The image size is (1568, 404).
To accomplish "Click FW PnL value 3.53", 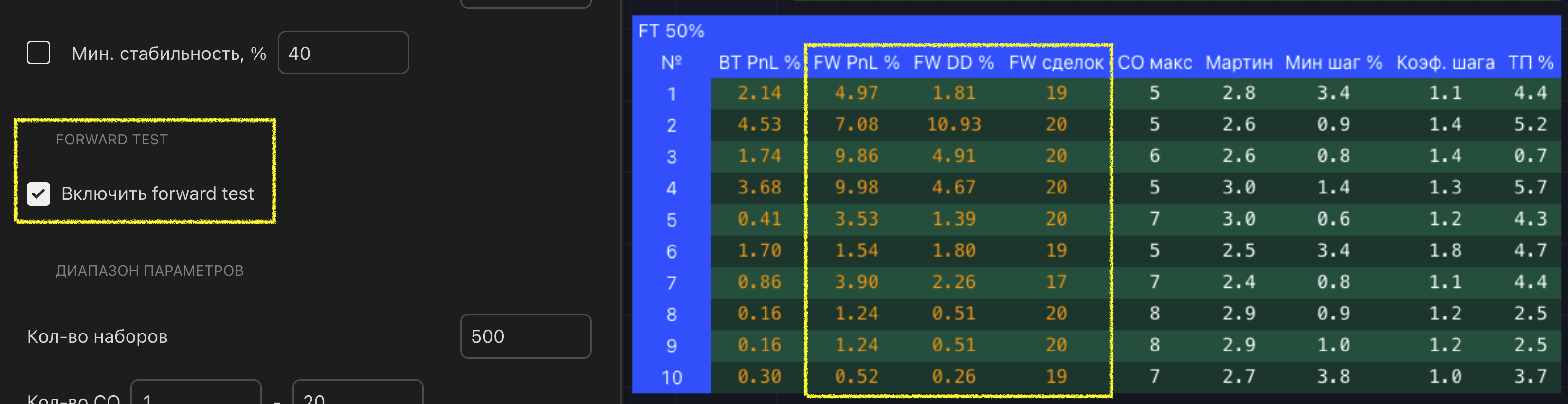I will point(857,219).
